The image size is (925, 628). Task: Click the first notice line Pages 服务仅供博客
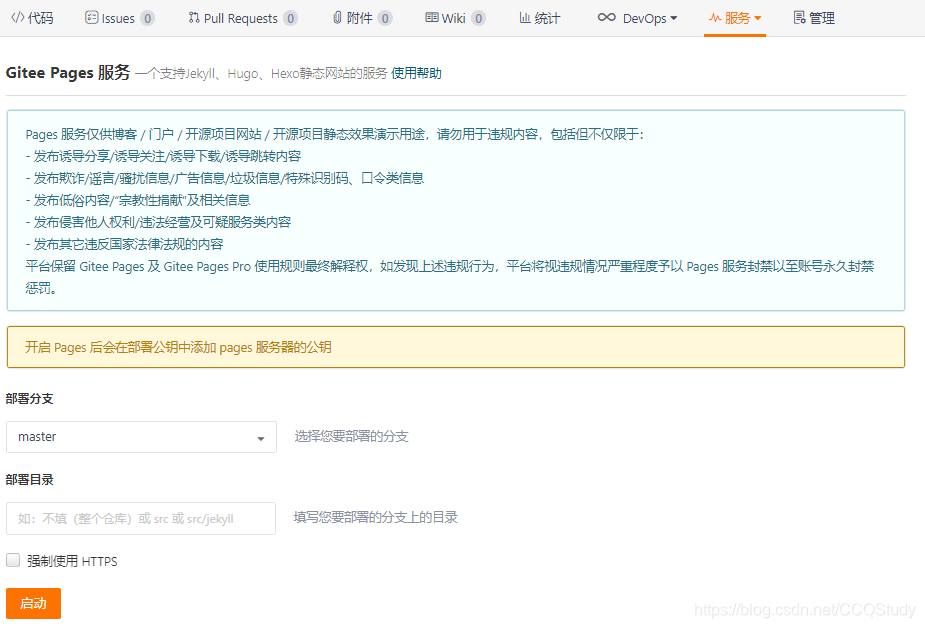334,134
